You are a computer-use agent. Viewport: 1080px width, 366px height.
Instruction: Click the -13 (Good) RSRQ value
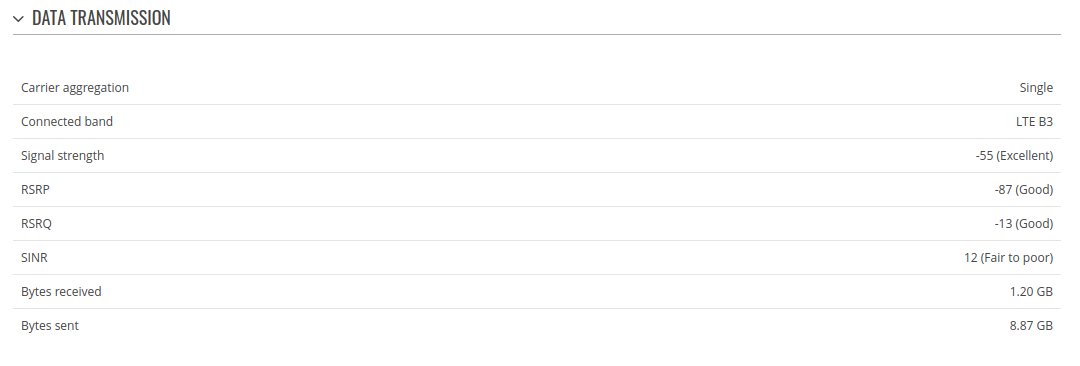tap(1024, 224)
